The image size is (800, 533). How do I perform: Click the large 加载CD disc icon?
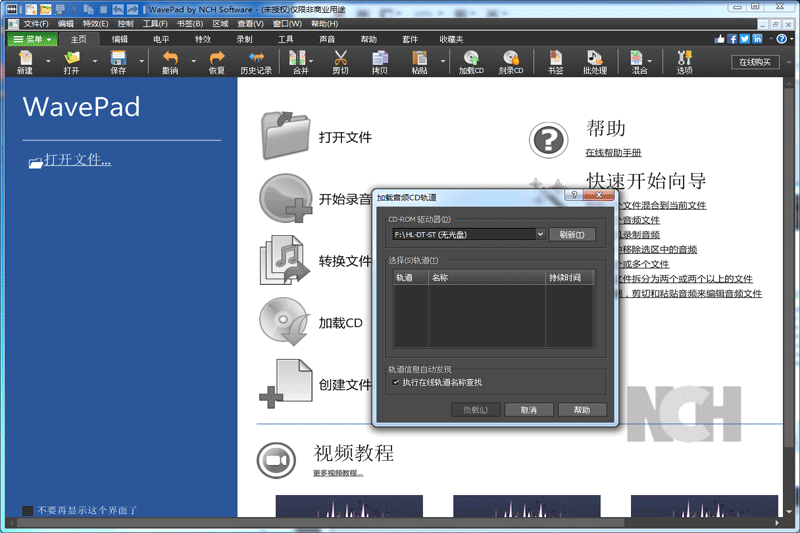[x=284, y=322]
